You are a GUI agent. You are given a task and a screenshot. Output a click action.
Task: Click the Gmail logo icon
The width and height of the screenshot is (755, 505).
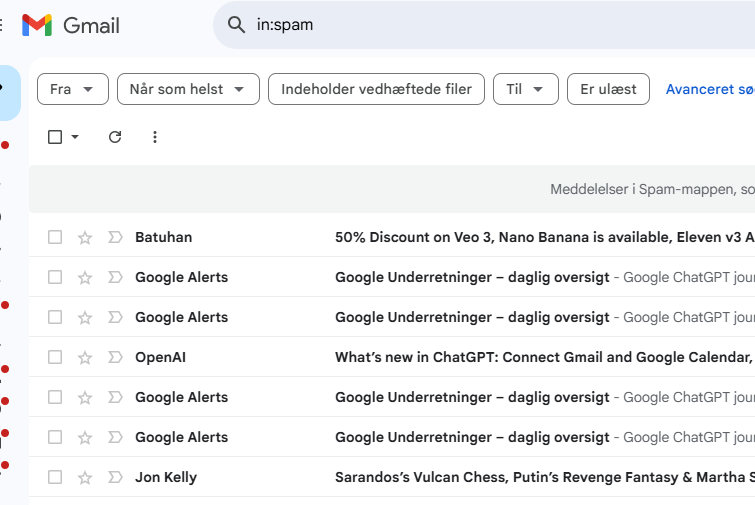pos(37,25)
